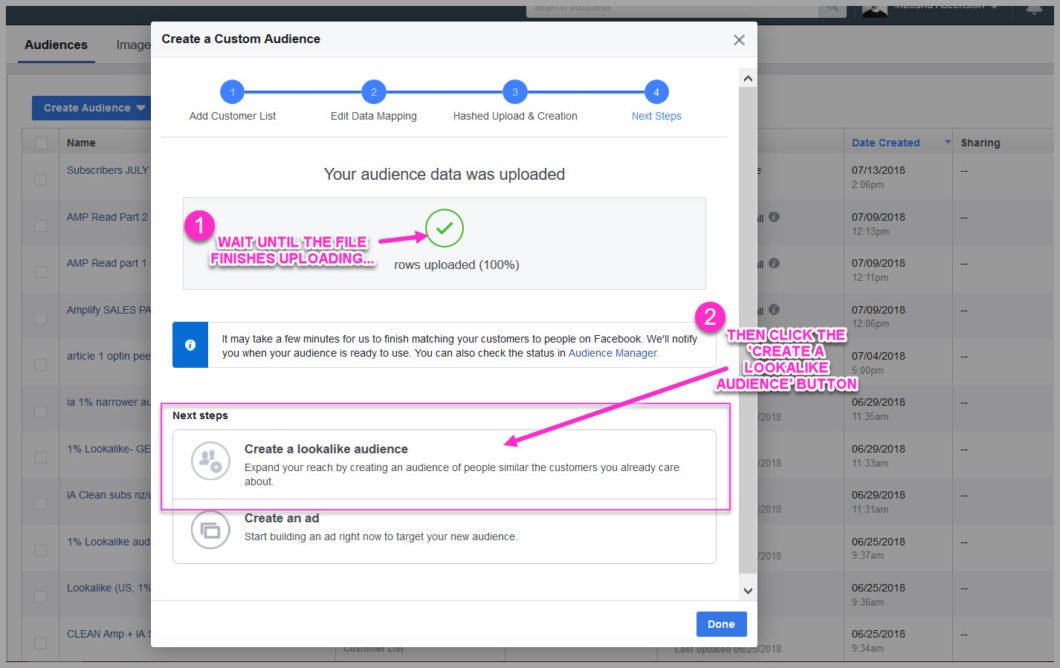Click the Sharing column header
Image resolution: width=1060 pixels, height=668 pixels.
click(980, 143)
